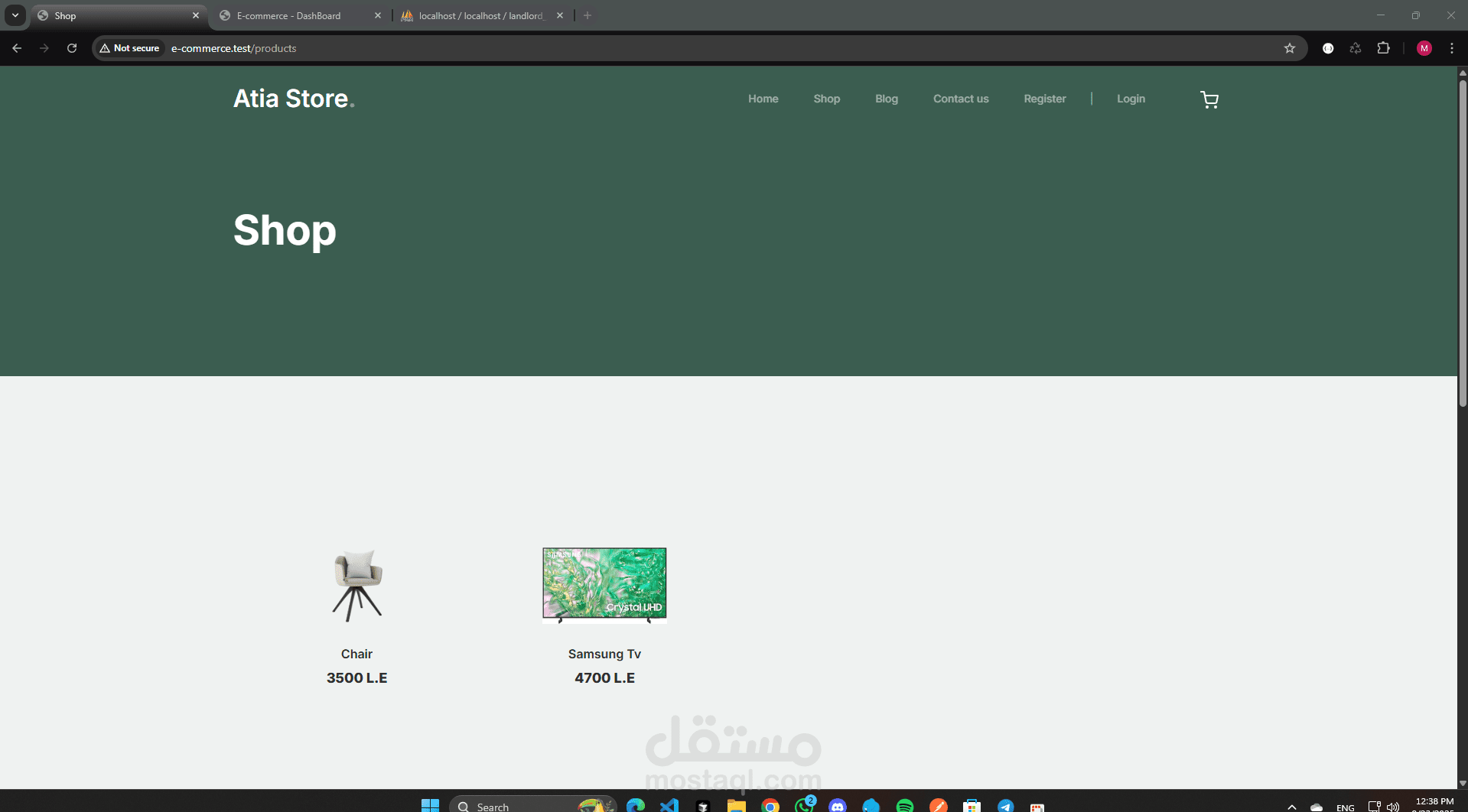
Task: Bookmark this page with star icon
Action: [1290, 48]
